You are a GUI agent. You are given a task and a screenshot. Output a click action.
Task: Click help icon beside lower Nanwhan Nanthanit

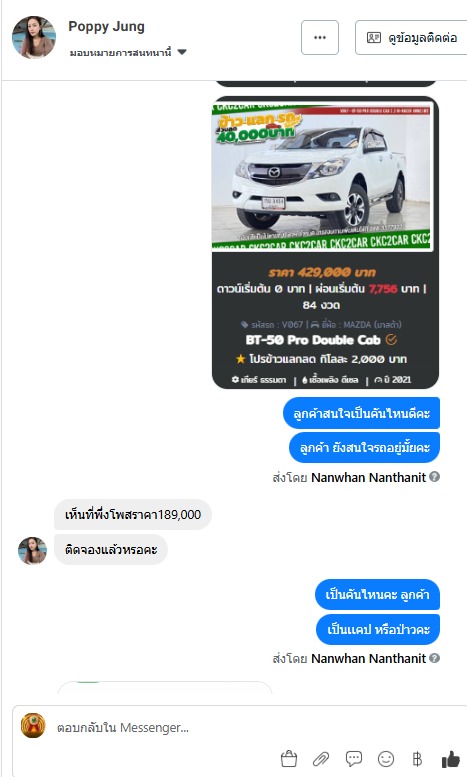434,658
